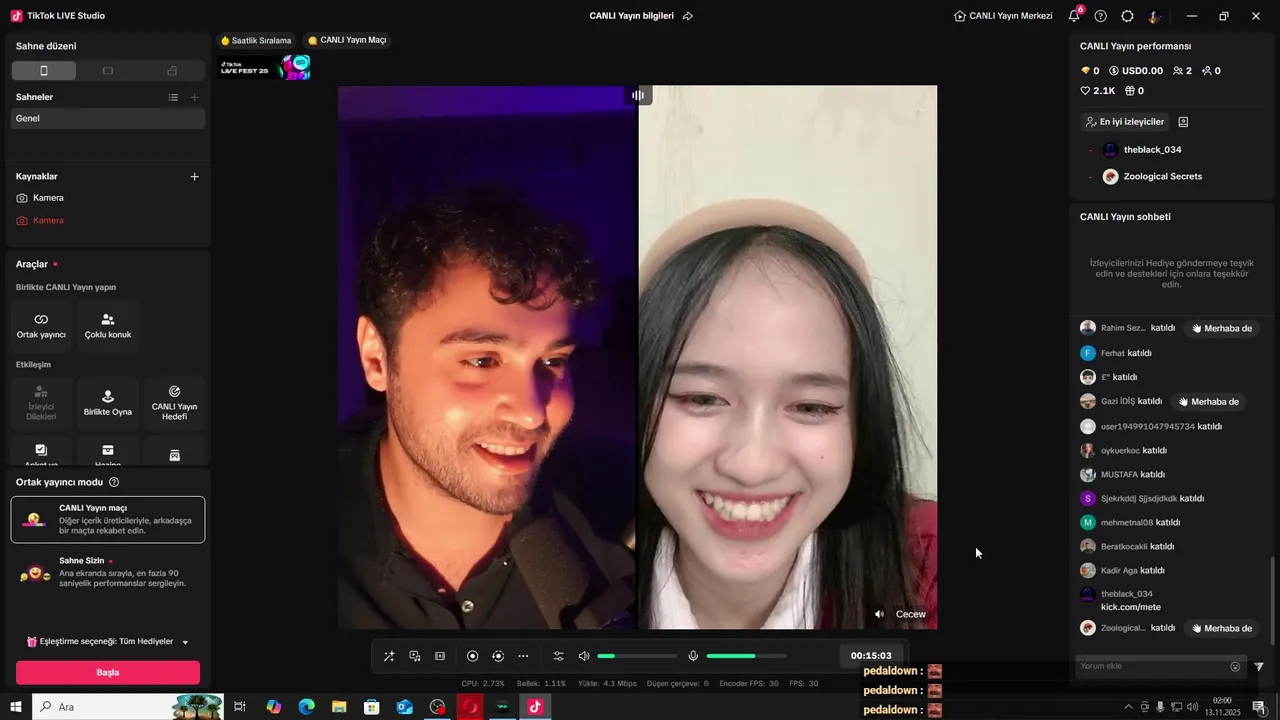Click En iyi izleyiciler tab
Viewport: 1280px width, 720px height.
1124,122
